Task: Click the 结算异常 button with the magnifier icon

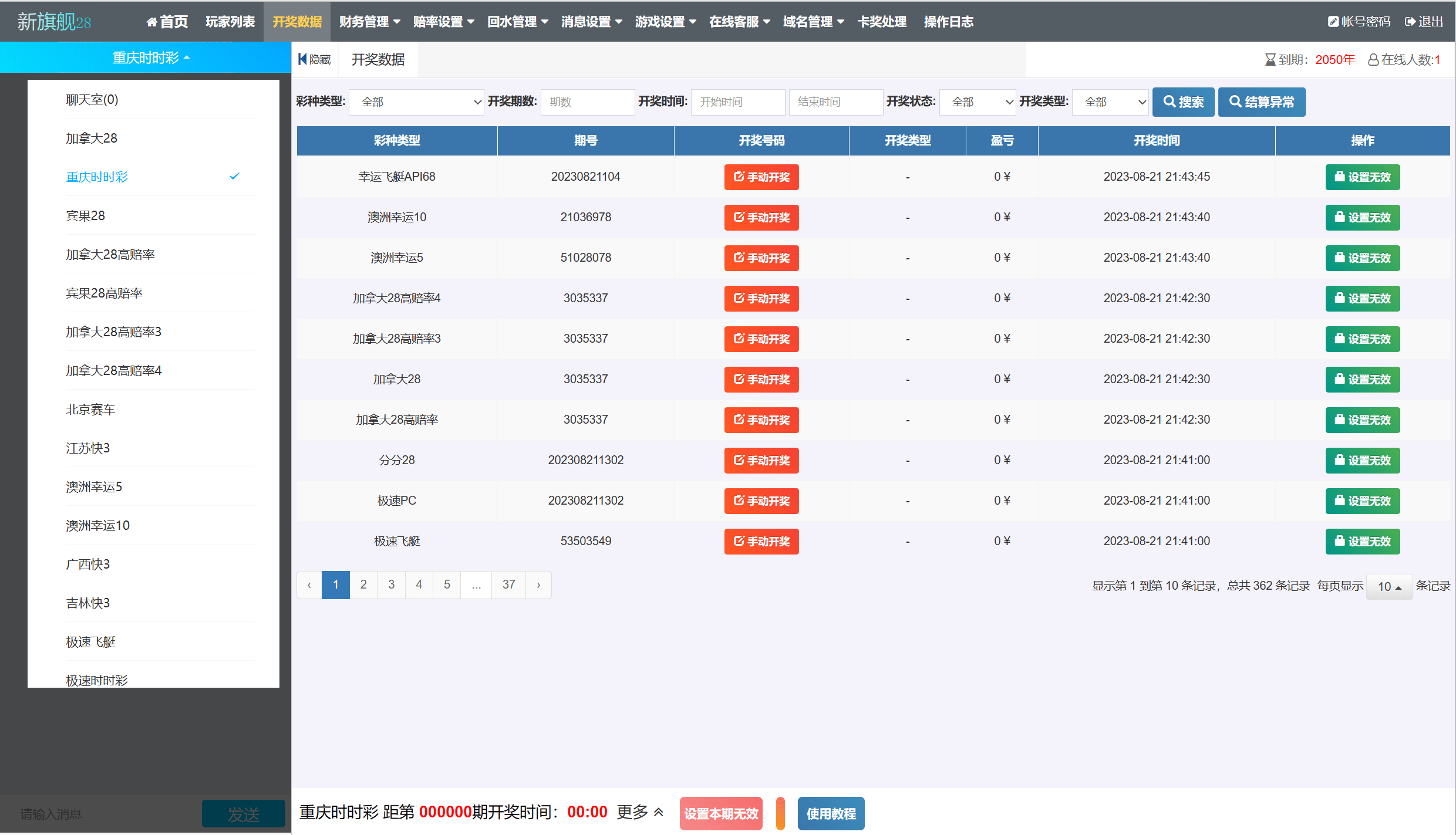Action: [1261, 102]
